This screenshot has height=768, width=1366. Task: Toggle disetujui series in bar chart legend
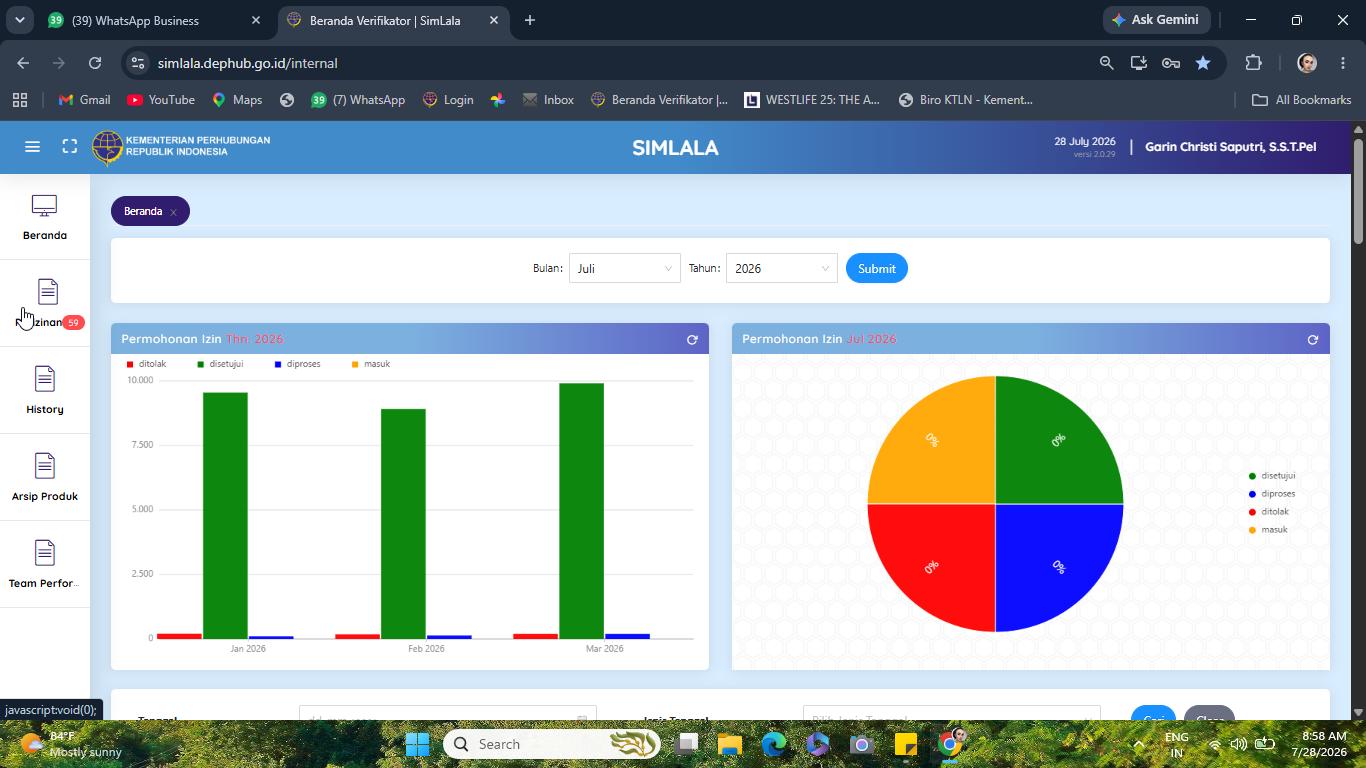(x=220, y=364)
